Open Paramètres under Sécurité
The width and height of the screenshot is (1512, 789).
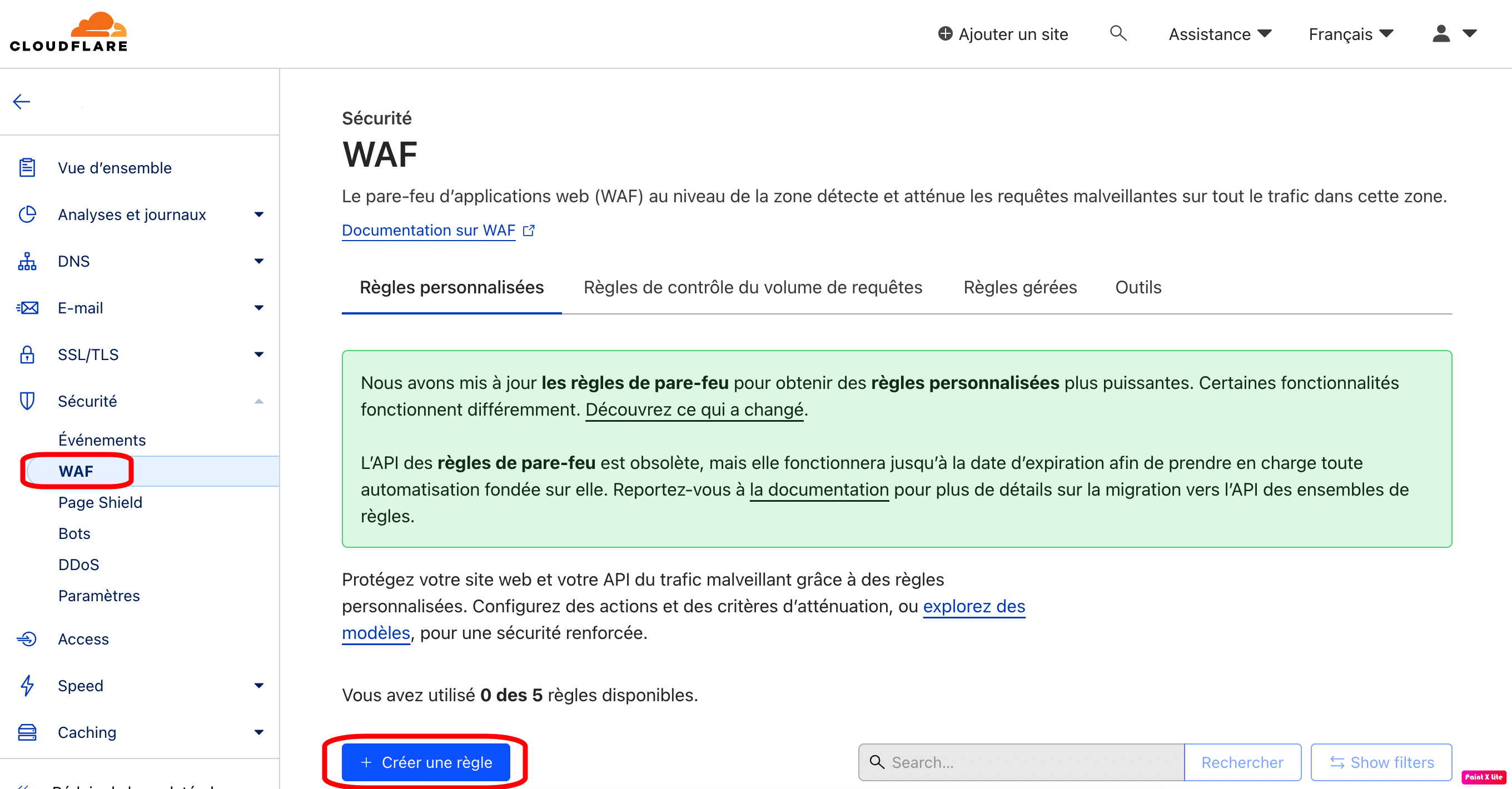(98, 596)
